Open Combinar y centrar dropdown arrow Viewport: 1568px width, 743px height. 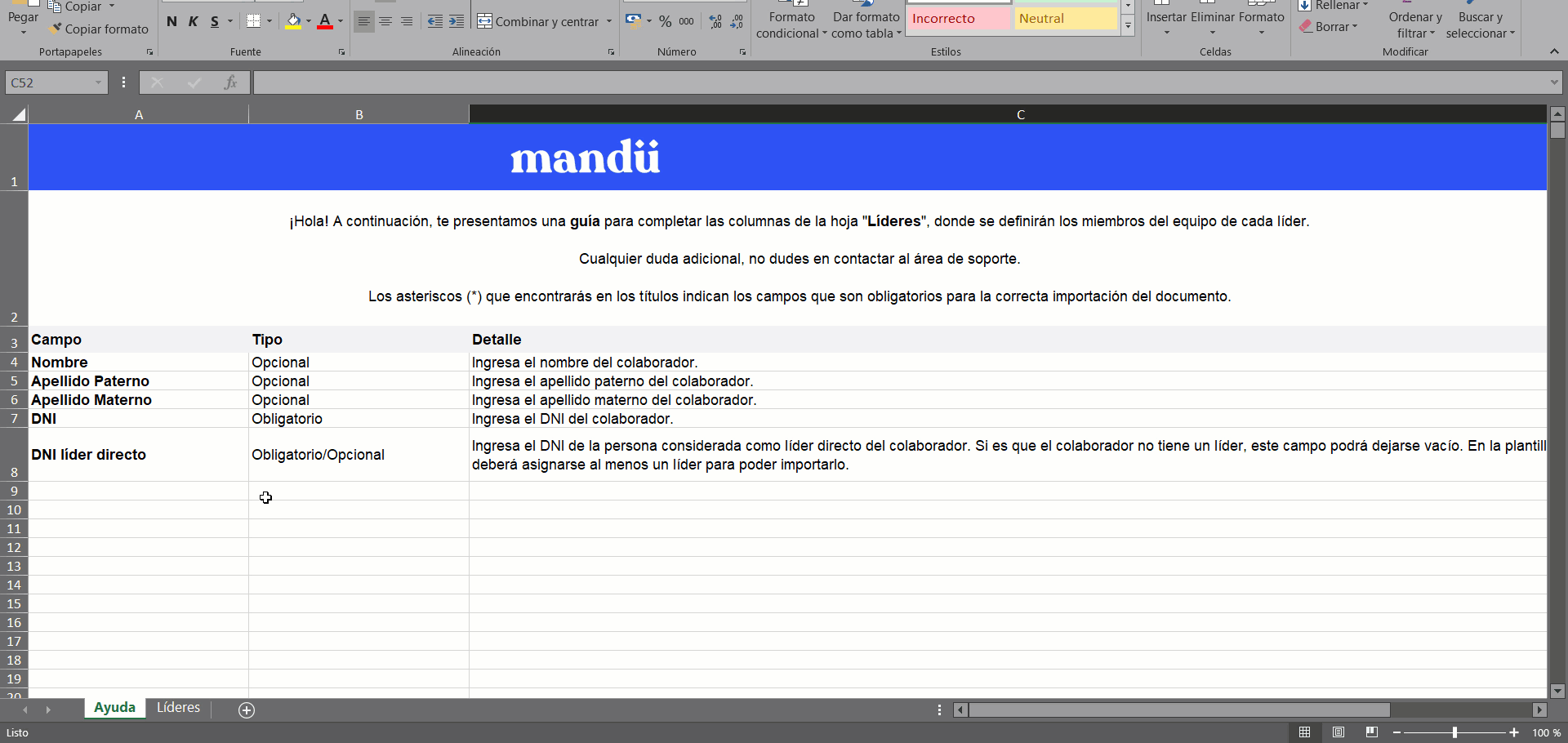click(609, 22)
